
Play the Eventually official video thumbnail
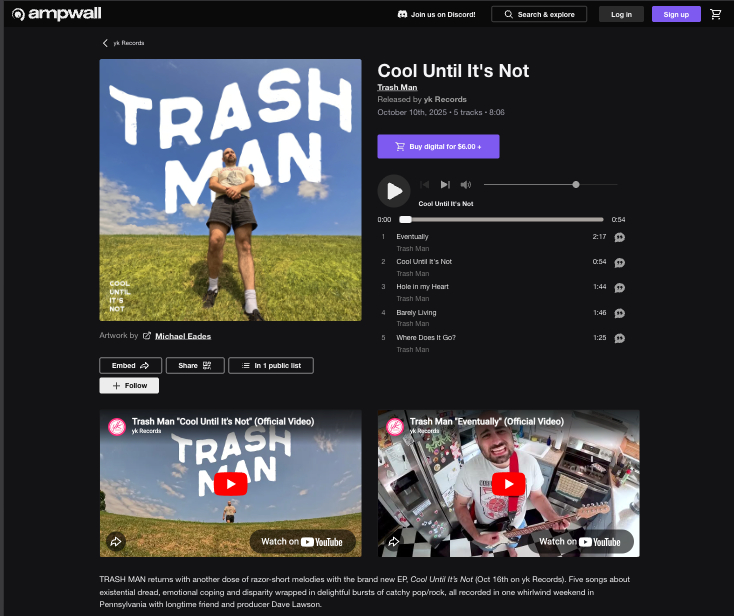pos(508,483)
